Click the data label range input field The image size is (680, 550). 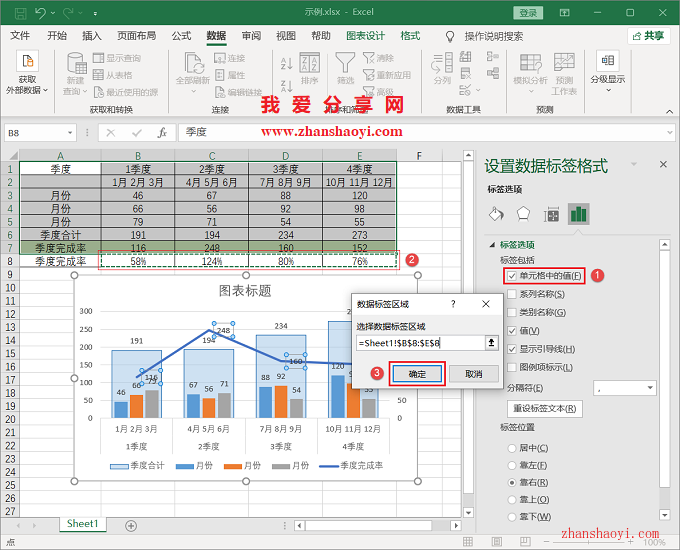tap(420, 343)
